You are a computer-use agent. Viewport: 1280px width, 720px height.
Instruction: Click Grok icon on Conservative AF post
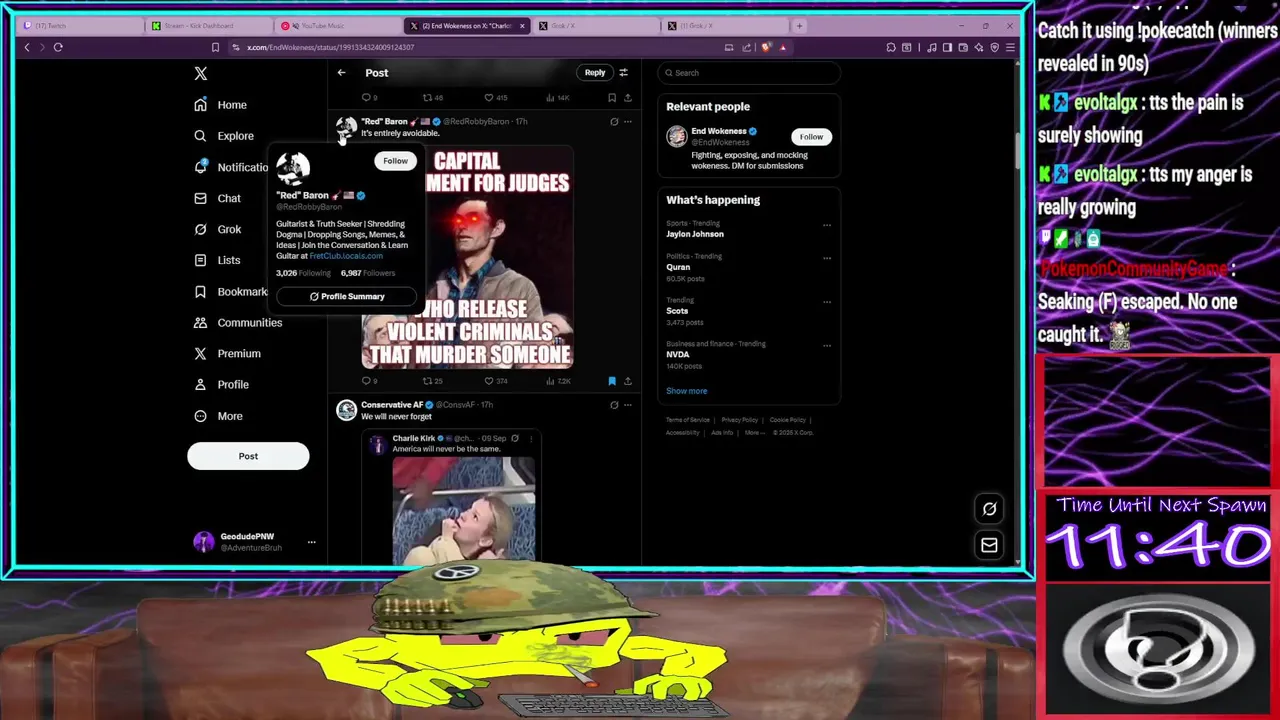[x=614, y=405]
